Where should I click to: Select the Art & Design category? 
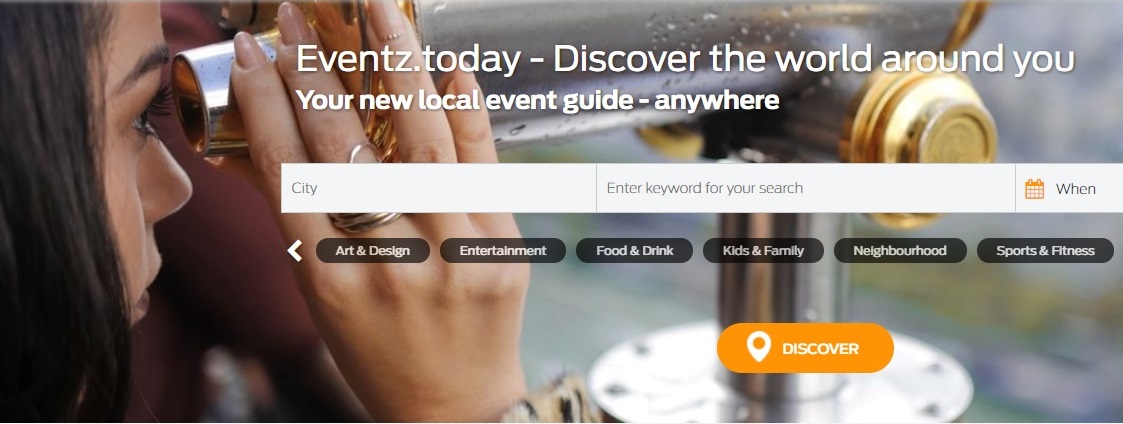pyautogui.click(x=372, y=251)
